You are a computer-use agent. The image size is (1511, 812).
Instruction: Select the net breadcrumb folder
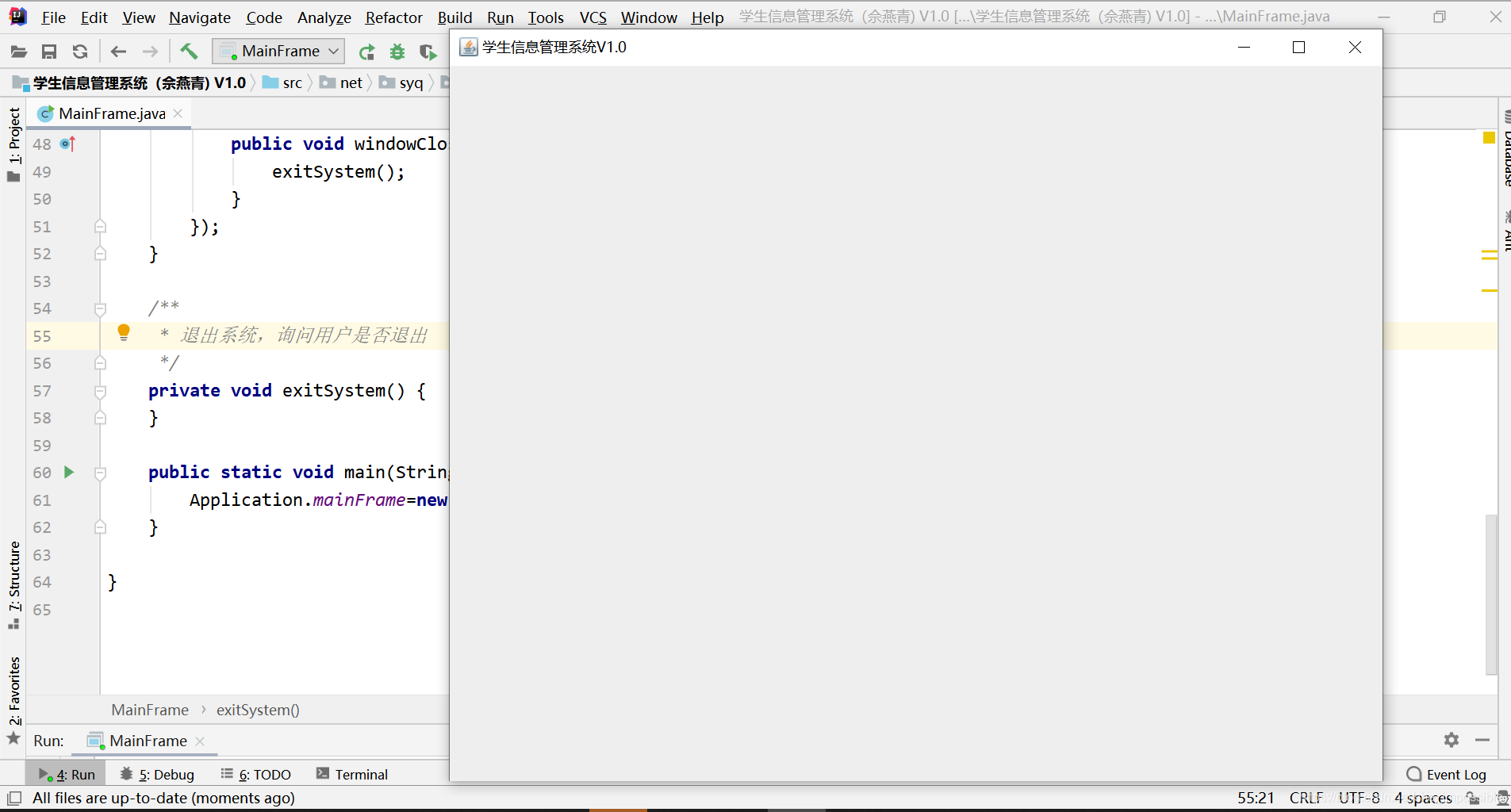pyautogui.click(x=341, y=82)
